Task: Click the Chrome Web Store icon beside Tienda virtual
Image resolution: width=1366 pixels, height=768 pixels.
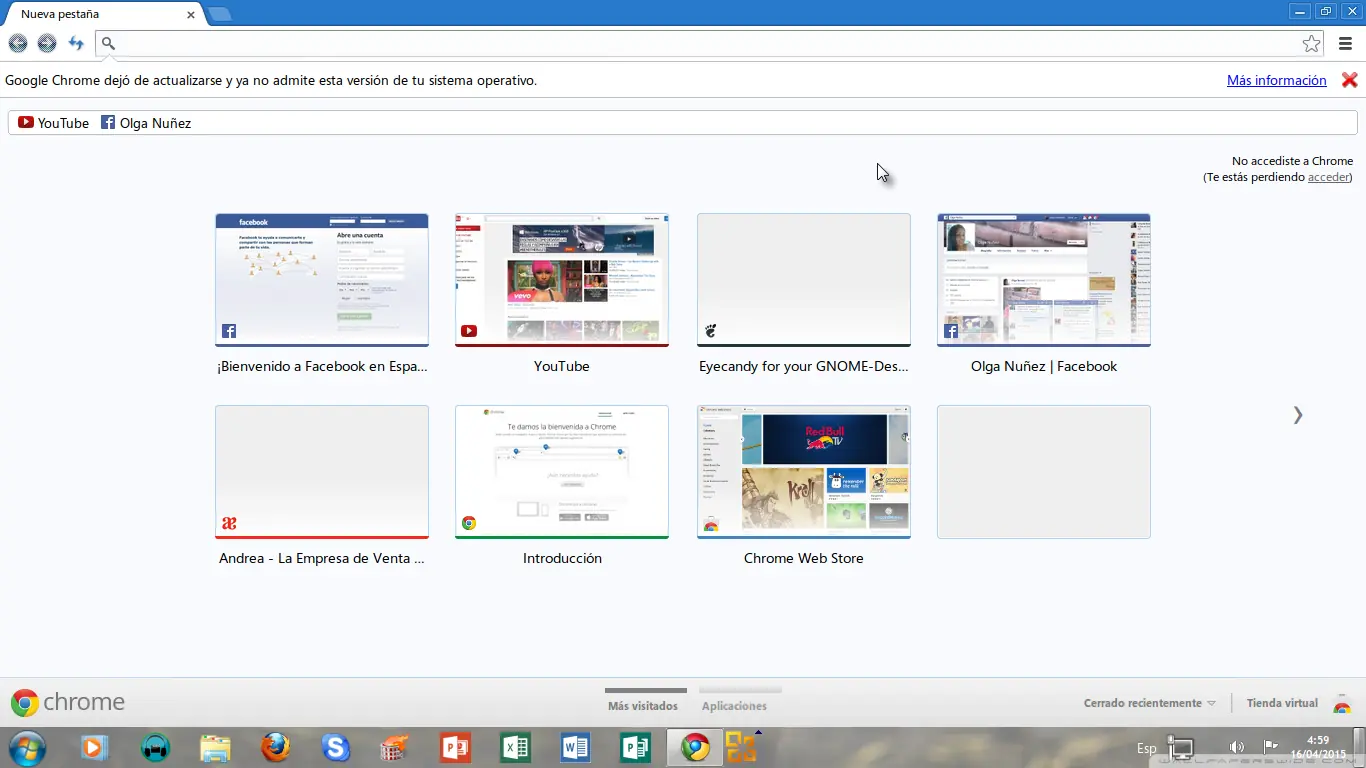Action: [x=1342, y=703]
